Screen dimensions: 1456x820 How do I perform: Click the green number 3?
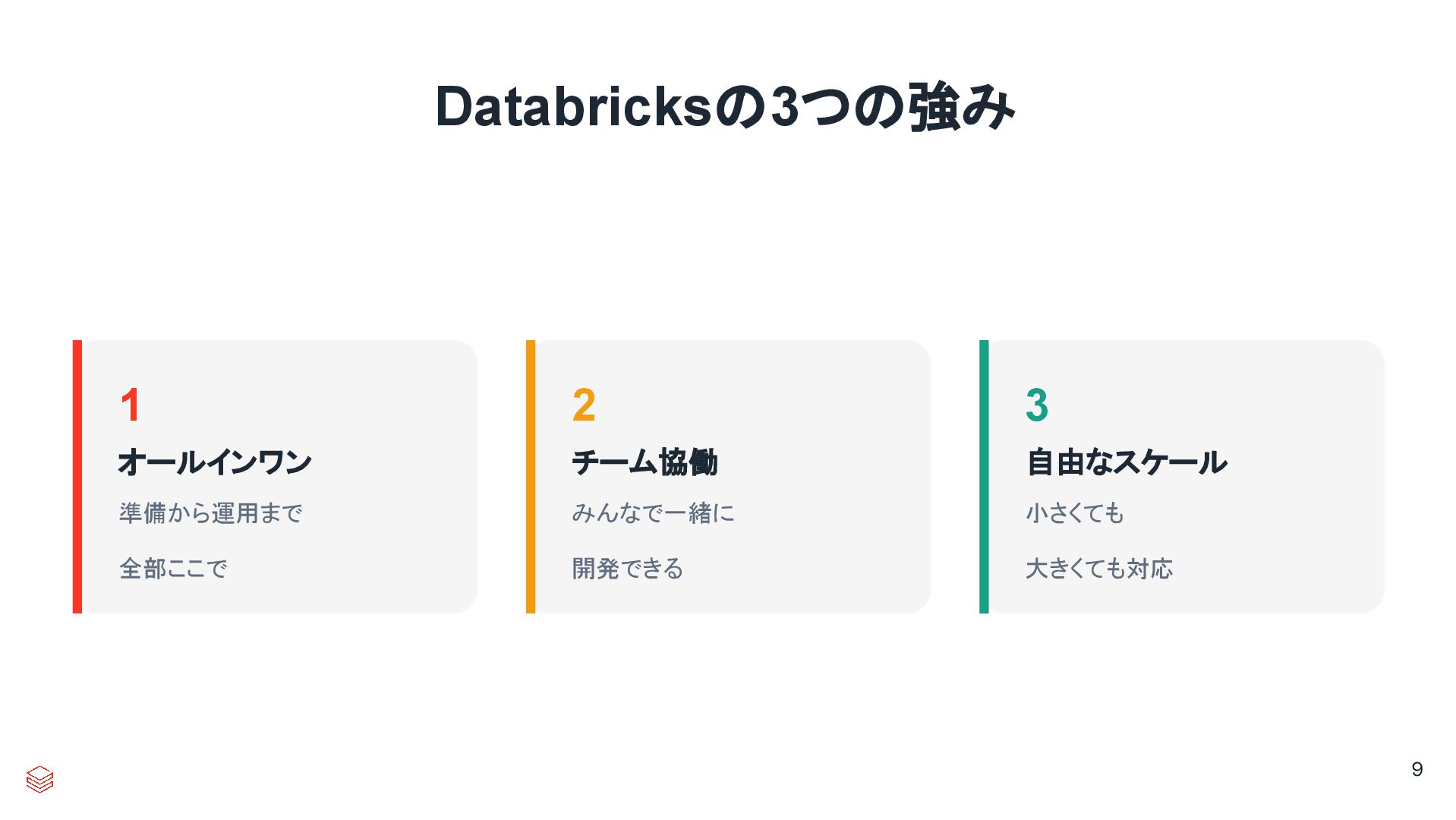click(x=1037, y=405)
